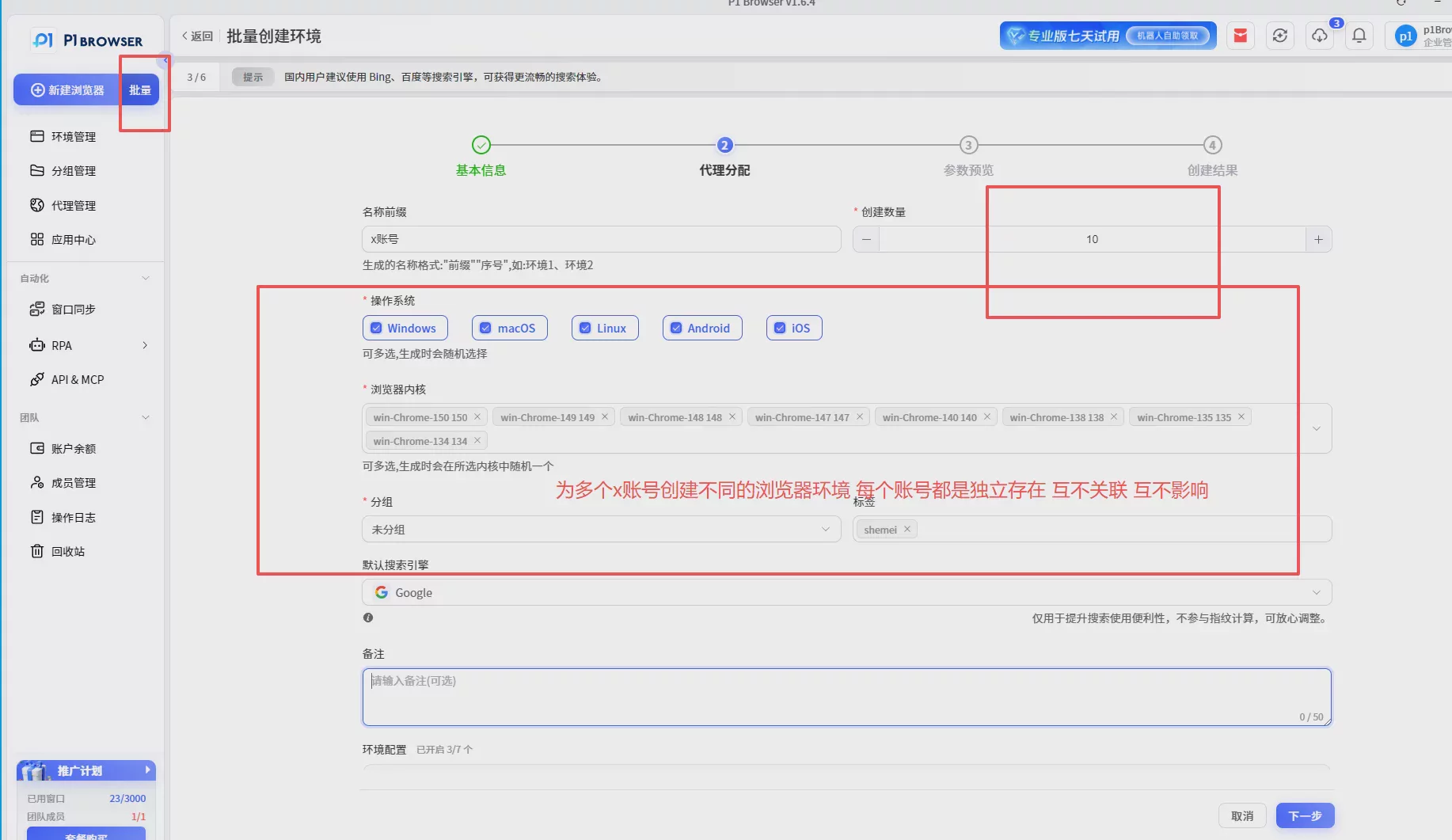The width and height of the screenshot is (1452, 840).
Task: Open the Google default search engine dropdown
Action: point(847,592)
